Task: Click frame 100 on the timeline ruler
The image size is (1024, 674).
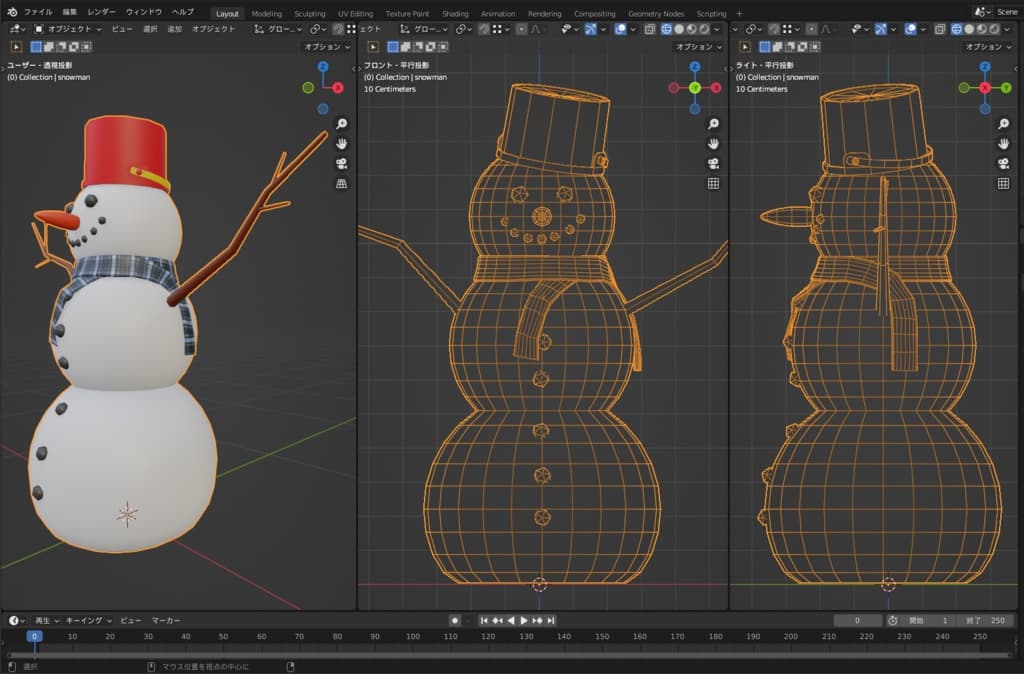Action: (413, 636)
